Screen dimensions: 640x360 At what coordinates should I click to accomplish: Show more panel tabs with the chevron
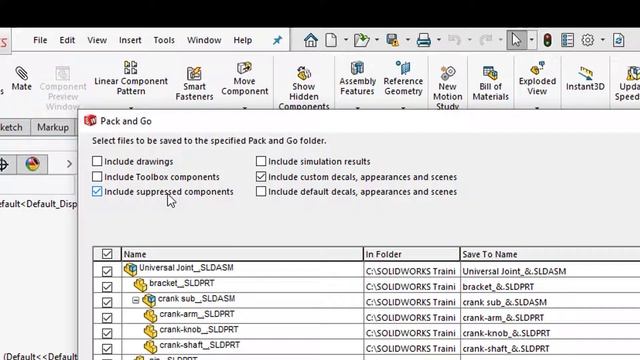(x=69, y=164)
